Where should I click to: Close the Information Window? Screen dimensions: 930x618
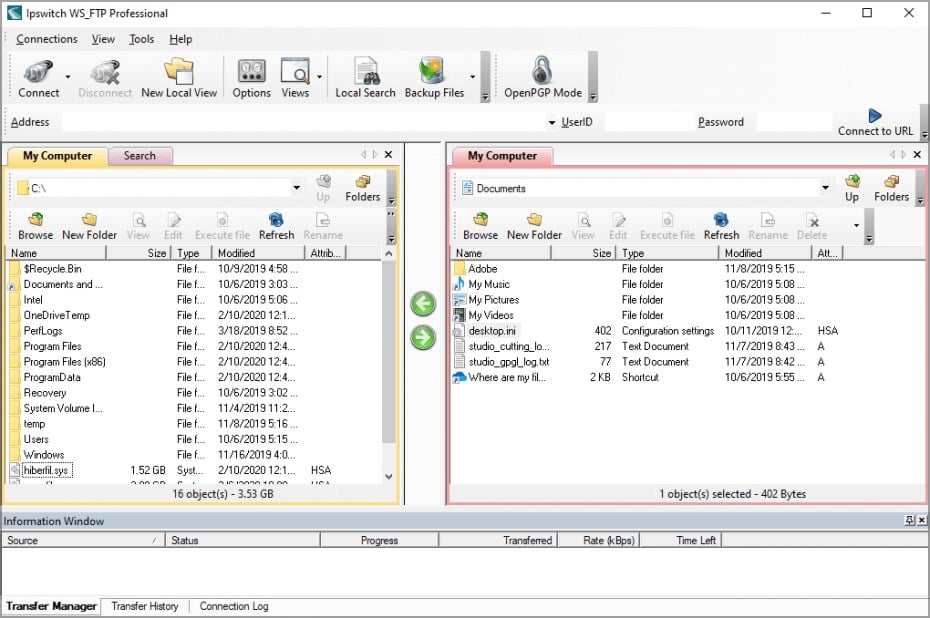922,520
